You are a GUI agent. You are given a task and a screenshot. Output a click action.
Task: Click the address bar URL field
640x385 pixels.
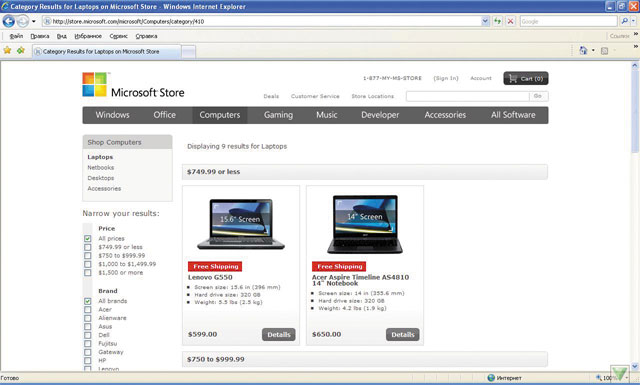tap(261, 21)
